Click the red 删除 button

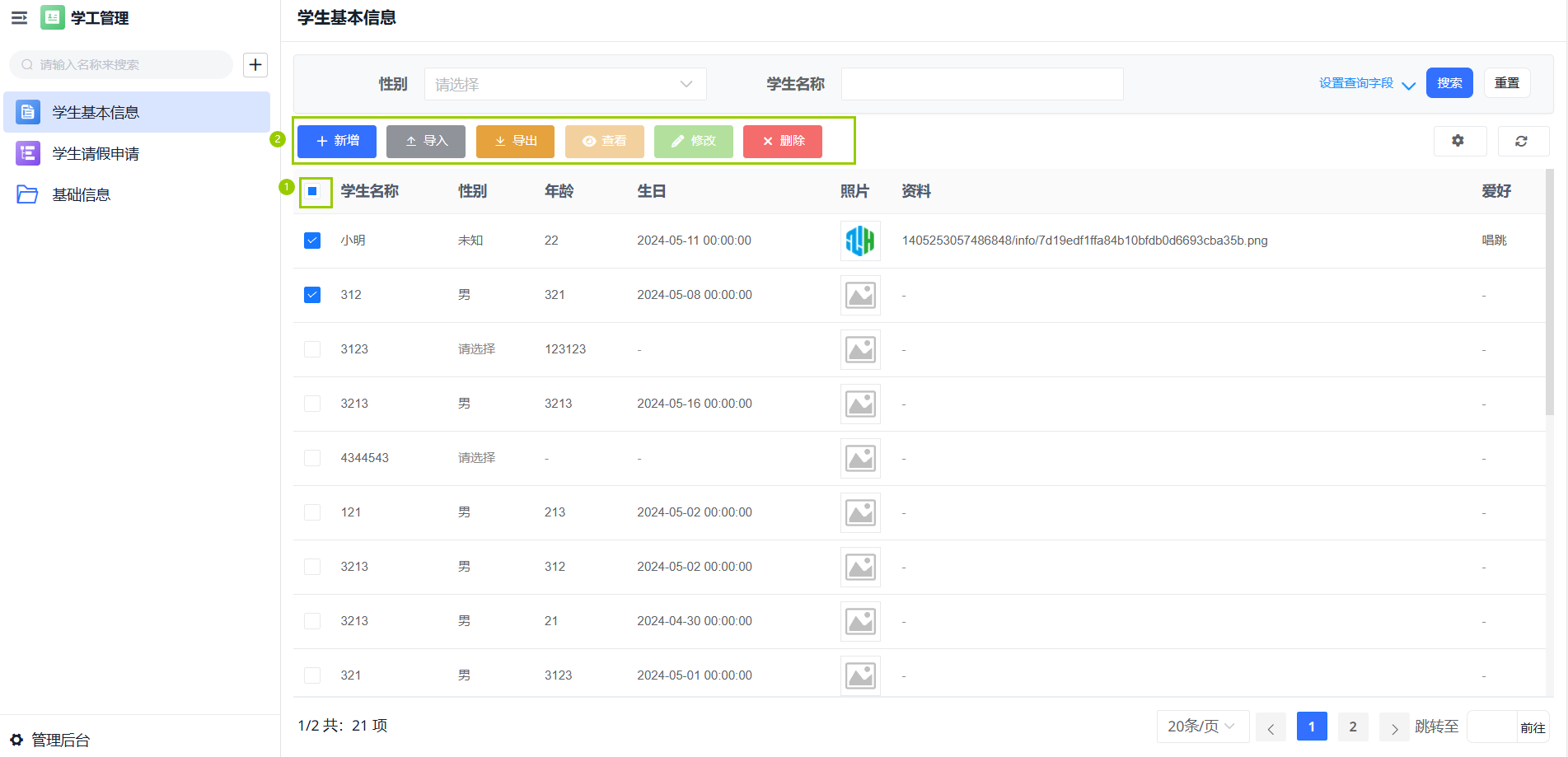point(783,141)
